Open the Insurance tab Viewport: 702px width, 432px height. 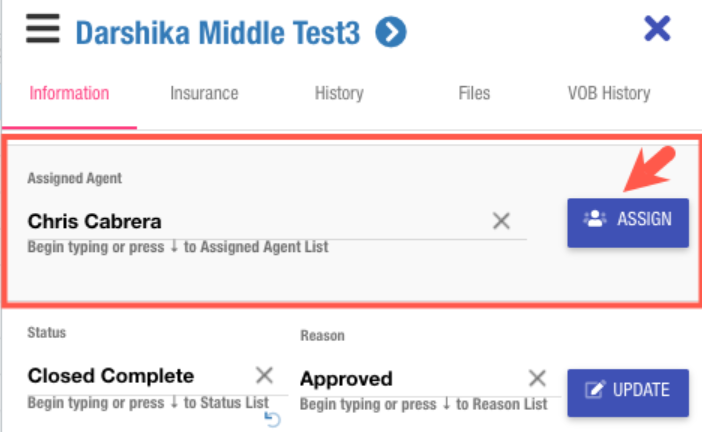coord(204,93)
